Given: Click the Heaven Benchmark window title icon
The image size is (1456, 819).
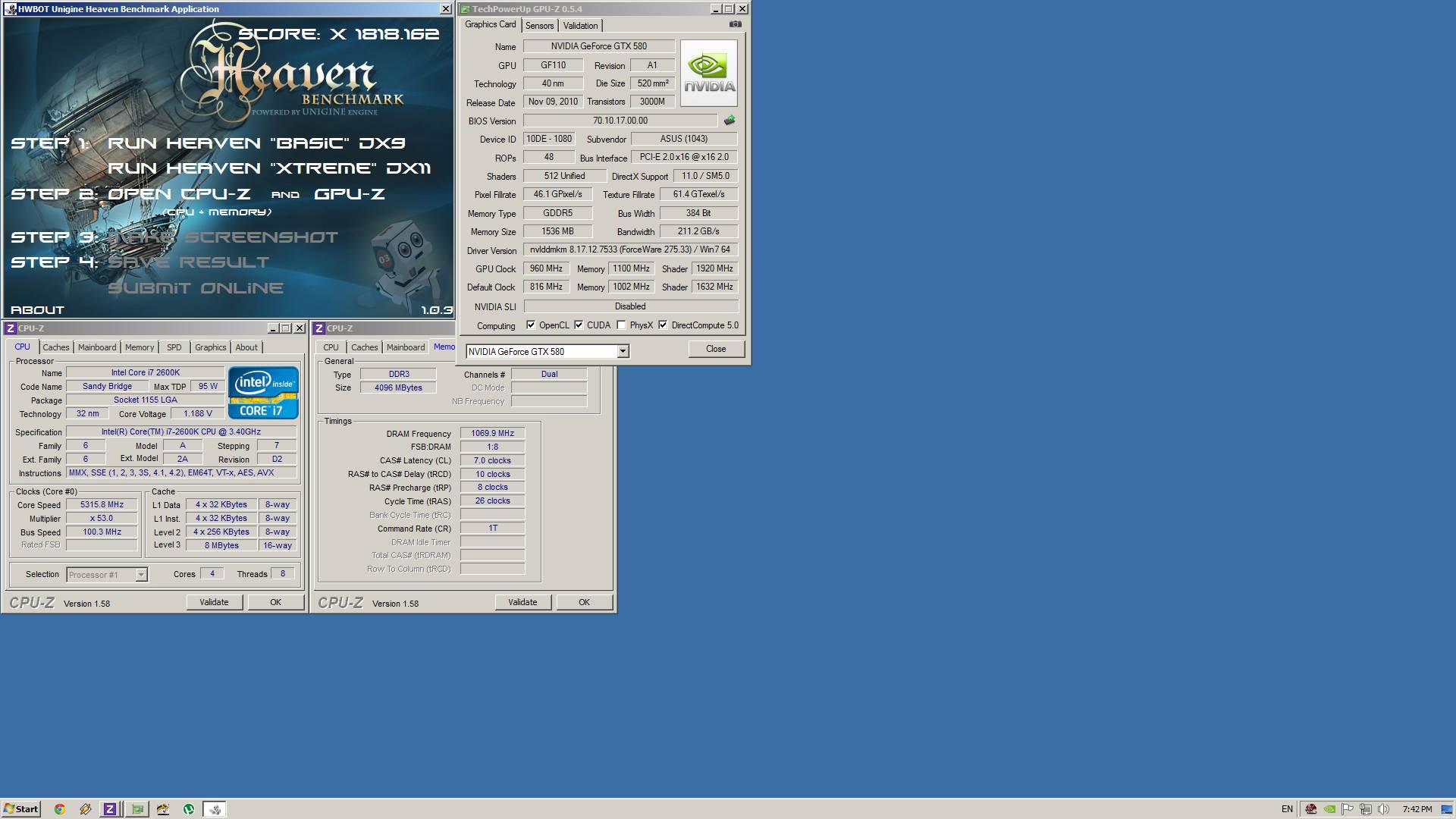Looking at the screenshot, I should tap(10, 9).
